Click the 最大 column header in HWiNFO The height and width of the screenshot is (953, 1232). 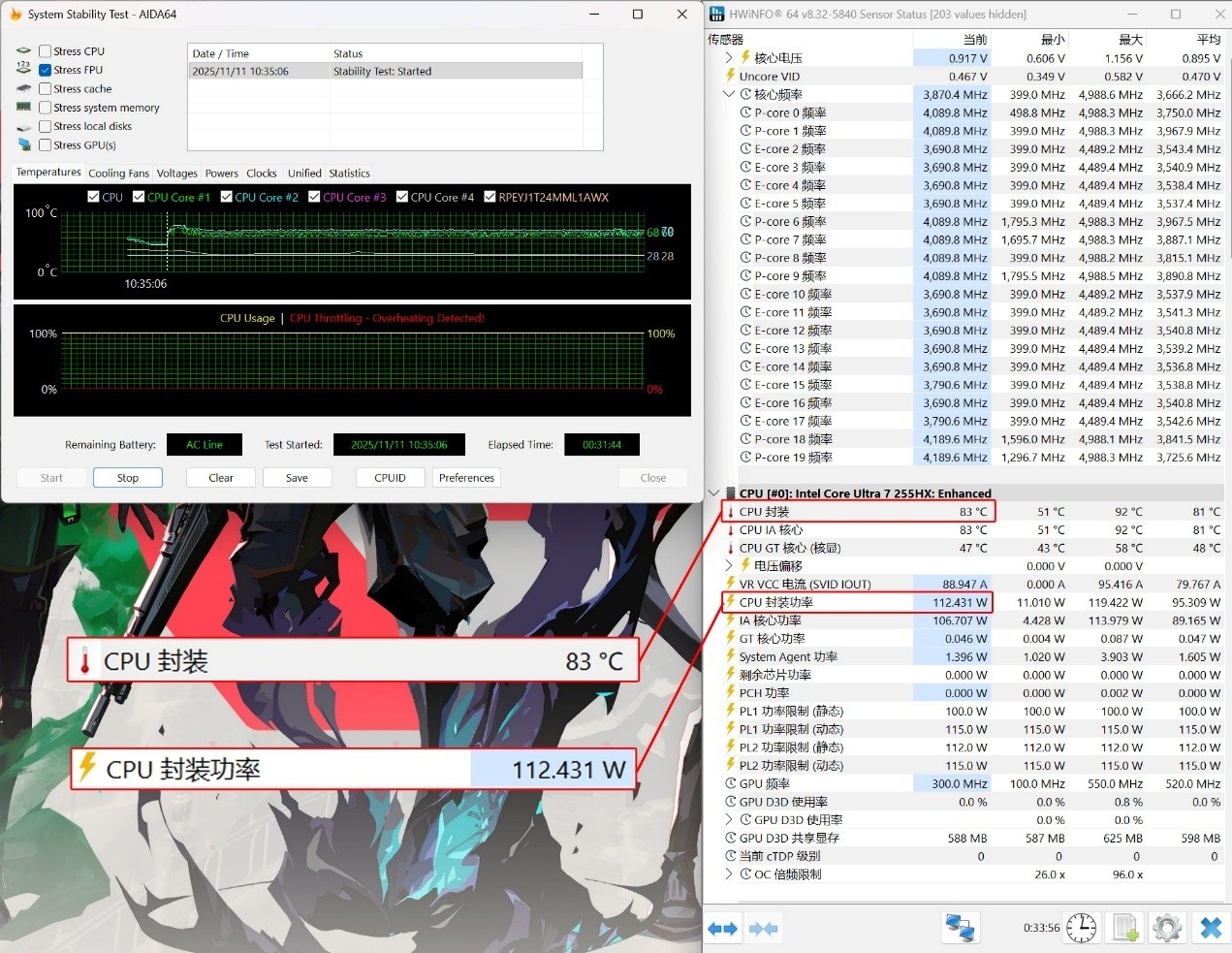click(x=1107, y=40)
